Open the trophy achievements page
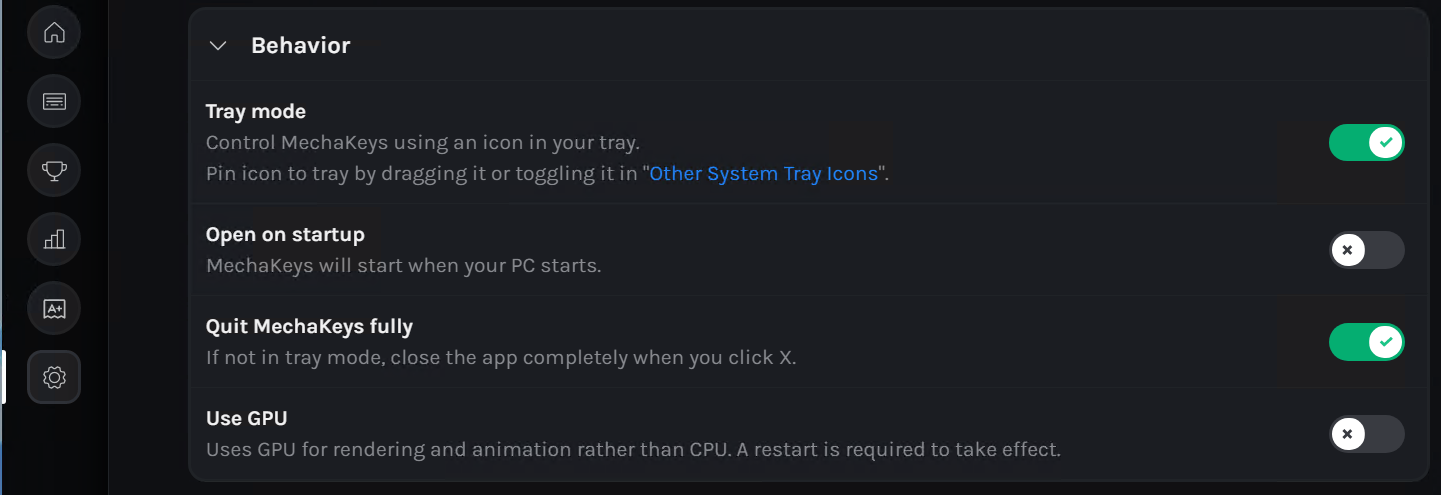The width and height of the screenshot is (1441, 495). click(x=54, y=170)
